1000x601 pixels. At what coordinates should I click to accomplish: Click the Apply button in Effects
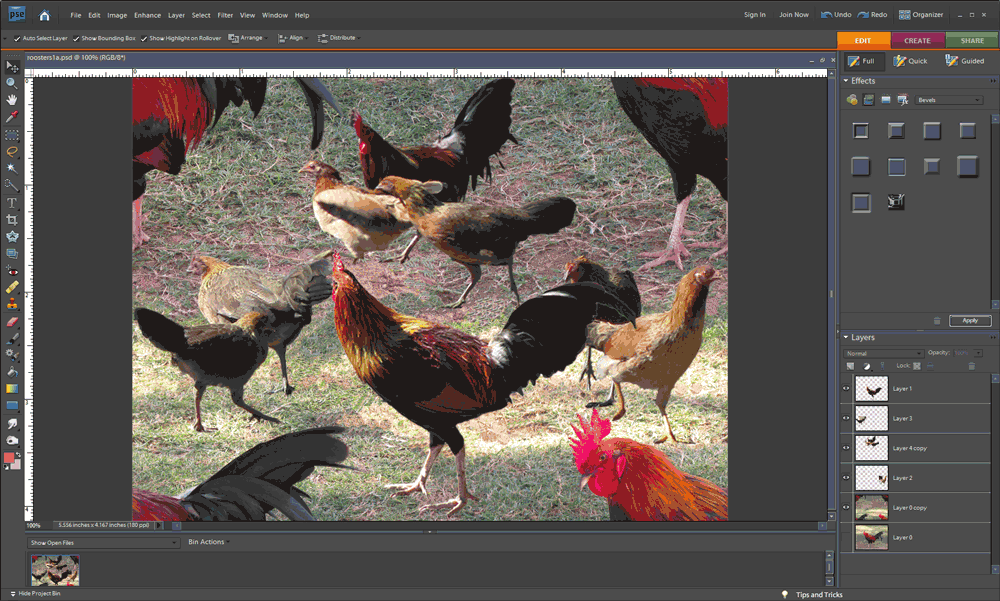tap(970, 321)
